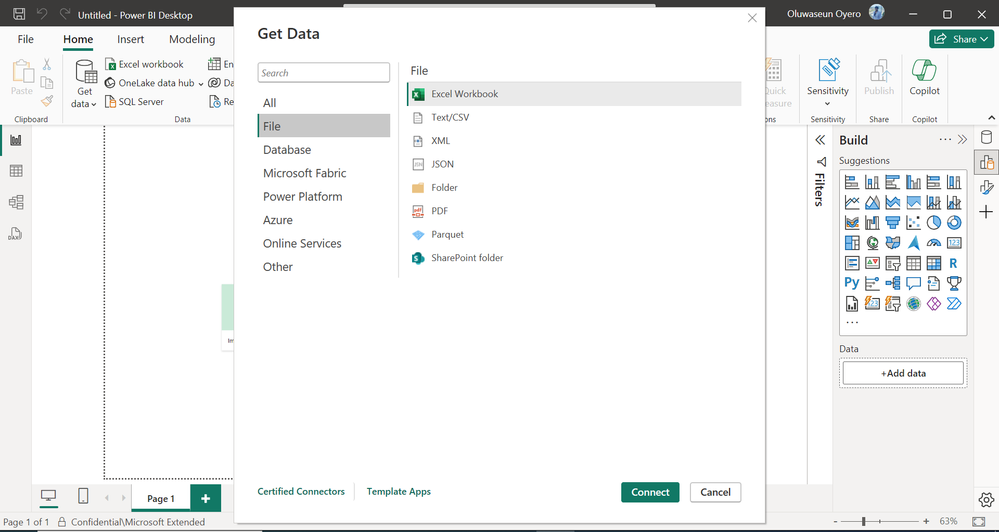
Task: Add a line chart visual
Action: tap(852, 203)
